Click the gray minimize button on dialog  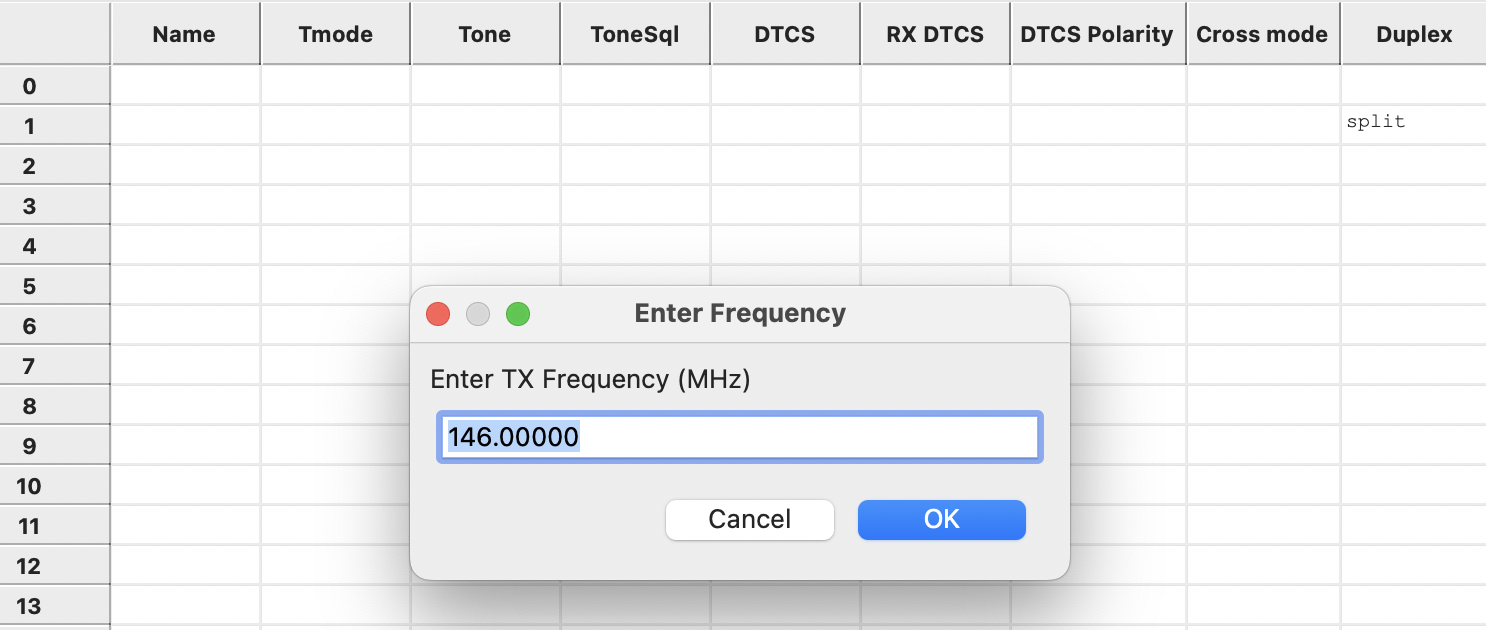tap(478, 314)
